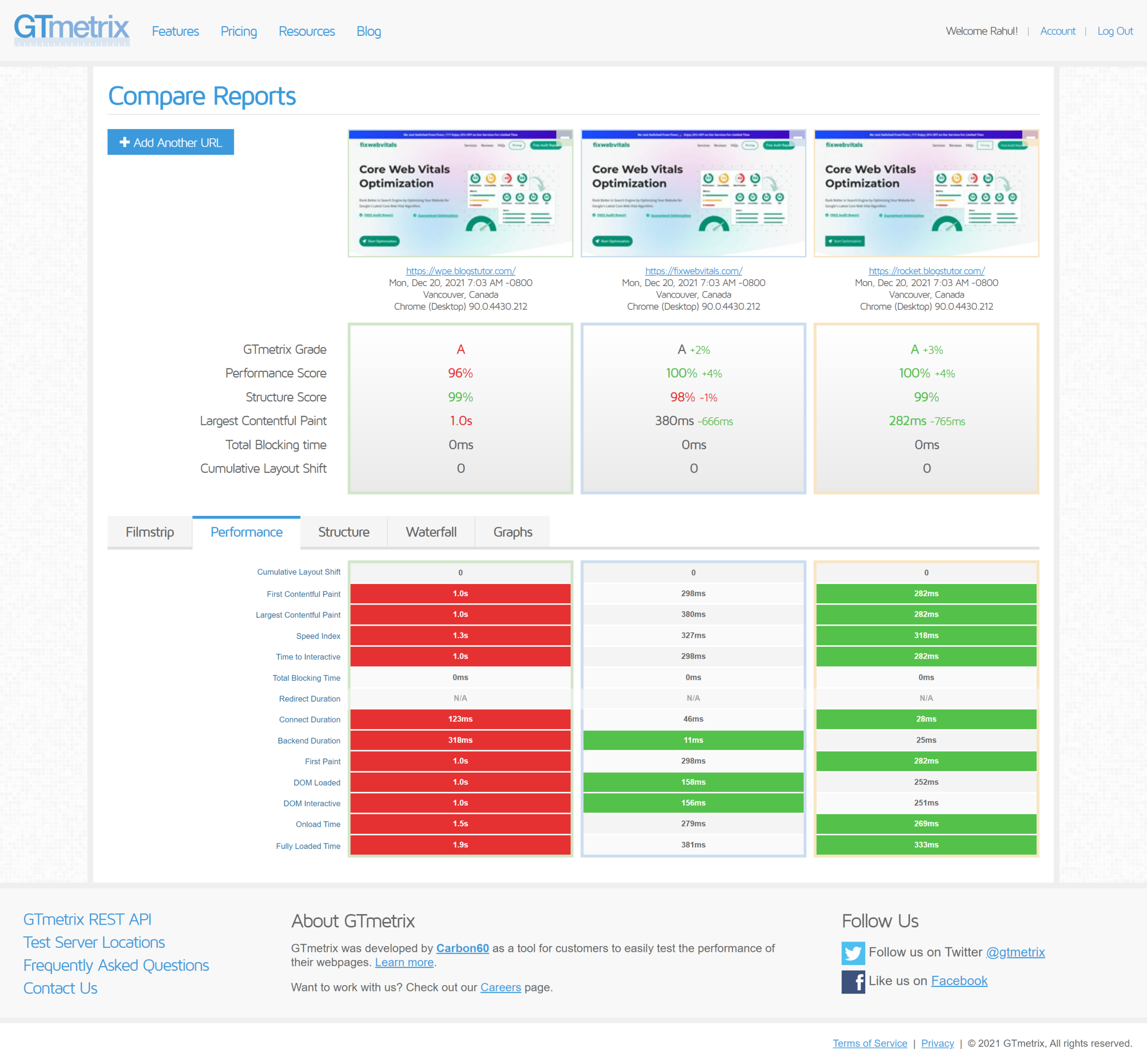Open the Waterfall tab

(431, 532)
